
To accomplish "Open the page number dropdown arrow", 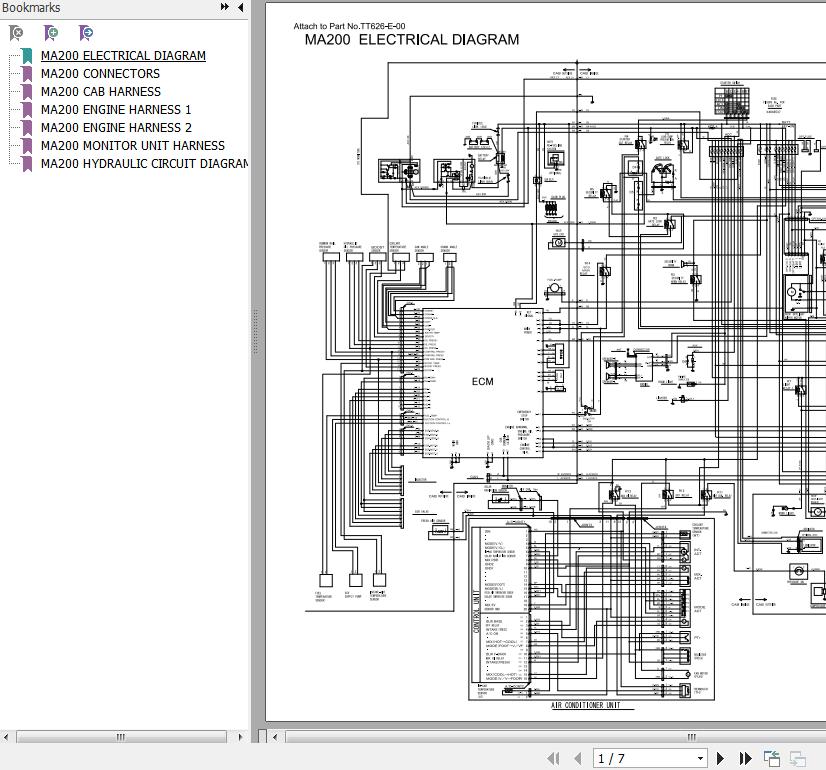I will [700, 758].
